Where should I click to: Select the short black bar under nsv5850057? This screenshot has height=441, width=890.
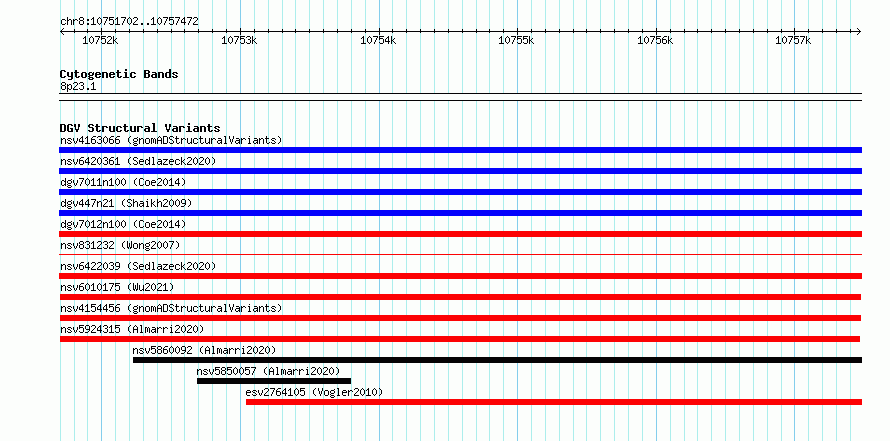[x=274, y=381]
